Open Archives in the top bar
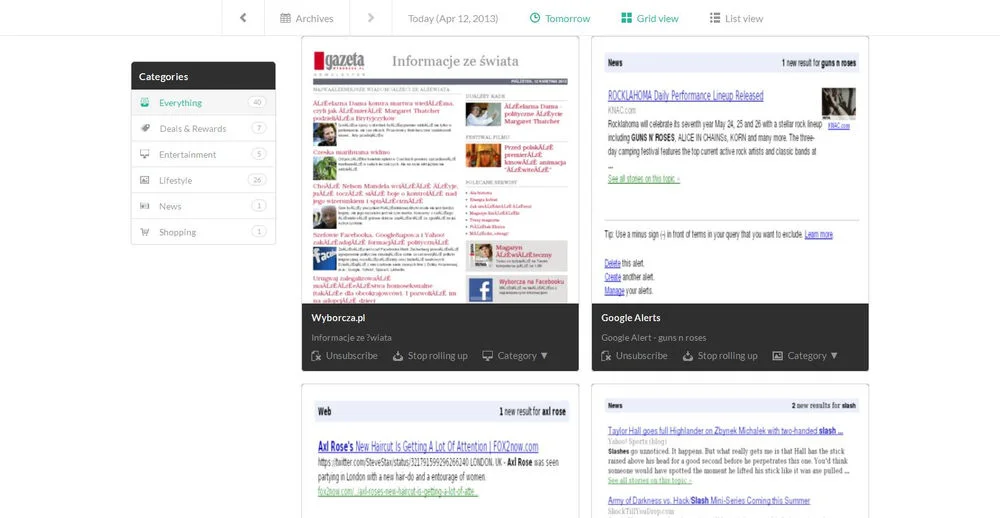The width and height of the screenshot is (1000, 518). (x=307, y=18)
